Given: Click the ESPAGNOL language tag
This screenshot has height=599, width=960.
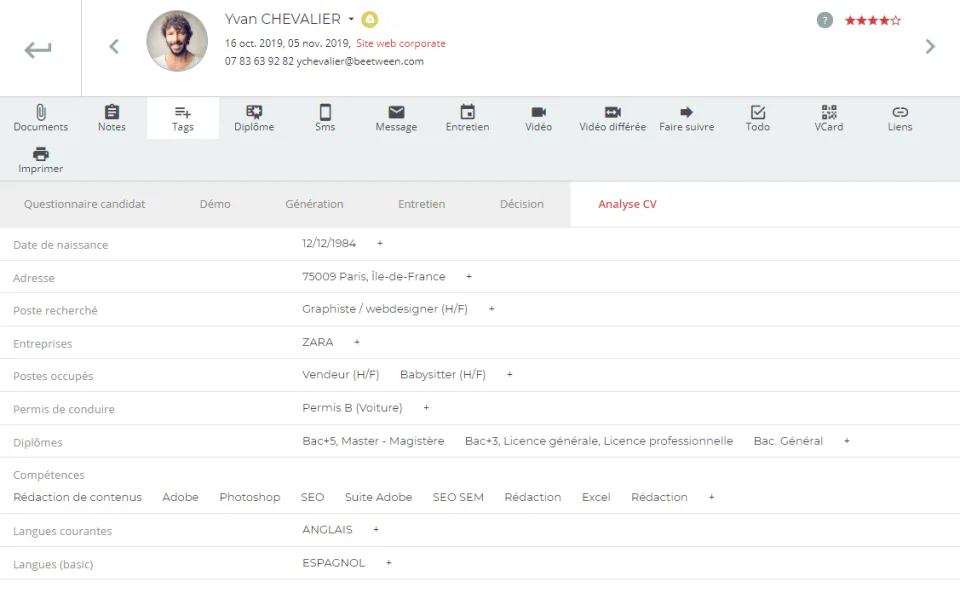Looking at the screenshot, I should [x=333, y=563].
